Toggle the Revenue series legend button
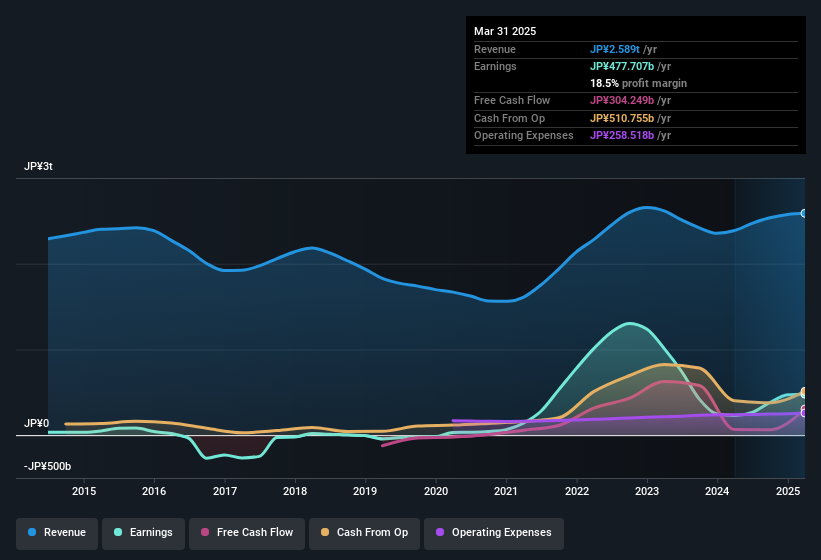Image resolution: width=821 pixels, height=560 pixels. point(57,534)
